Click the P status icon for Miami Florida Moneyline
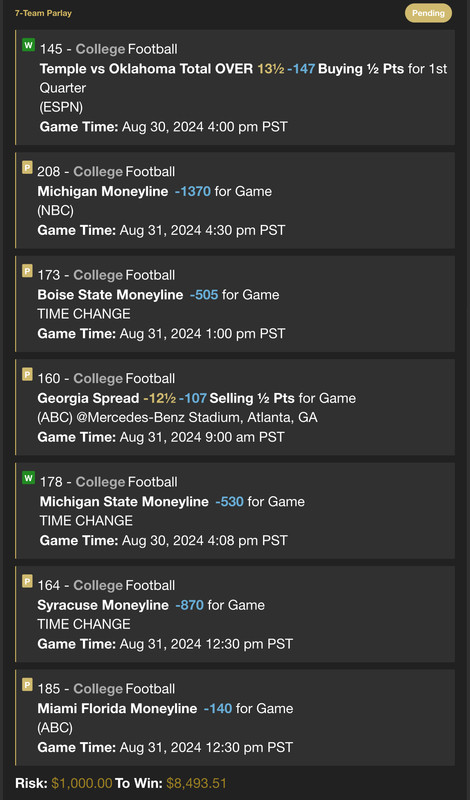The width and height of the screenshot is (470, 800). click(x=27, y=685)
